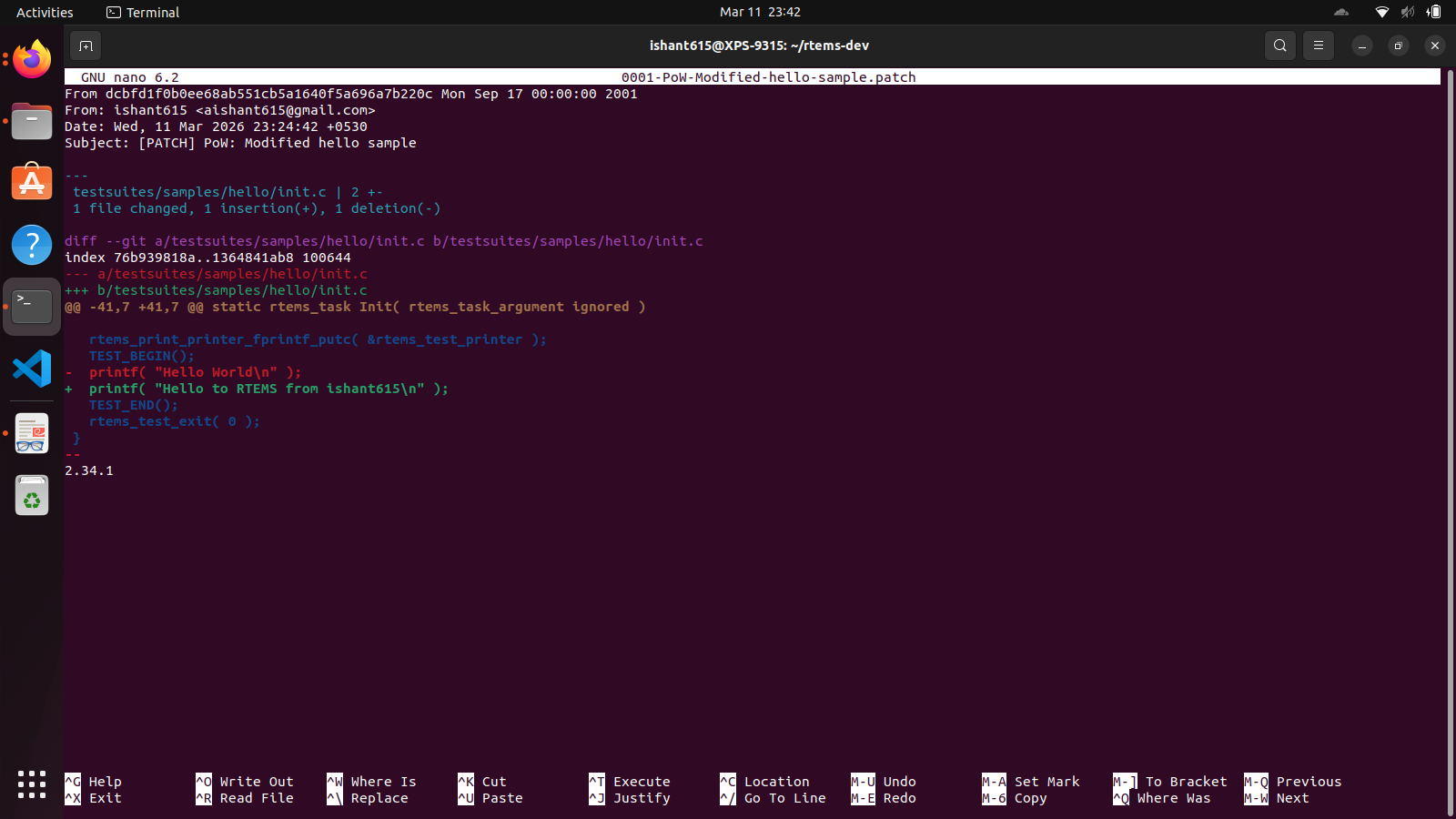Open the document viewer dock icon
This screenshot has width=1456, height=819.
(x=32, y=434)
